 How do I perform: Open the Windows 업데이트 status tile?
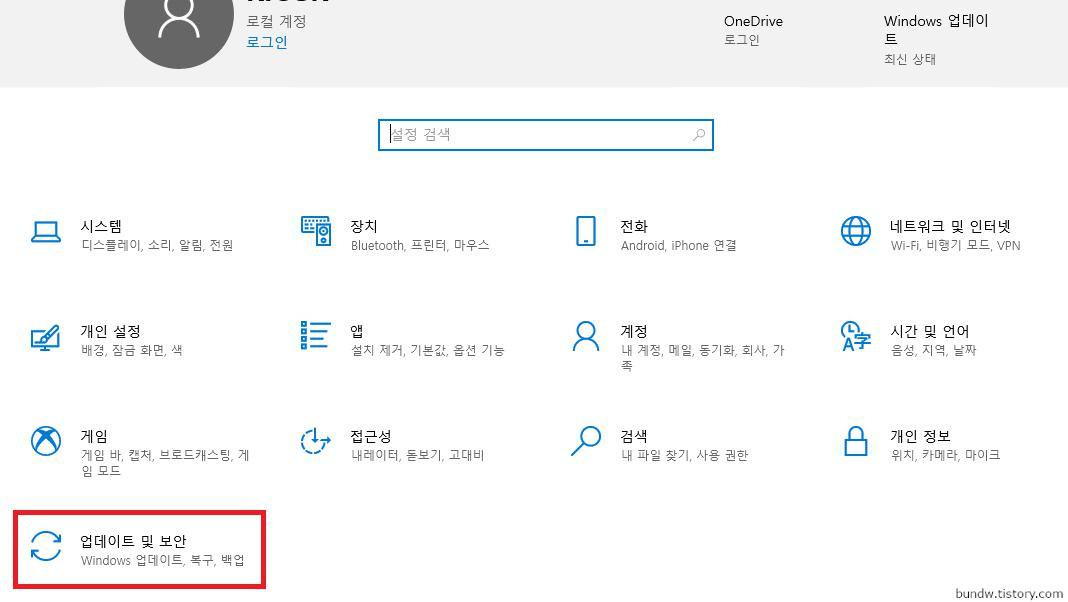937,39
